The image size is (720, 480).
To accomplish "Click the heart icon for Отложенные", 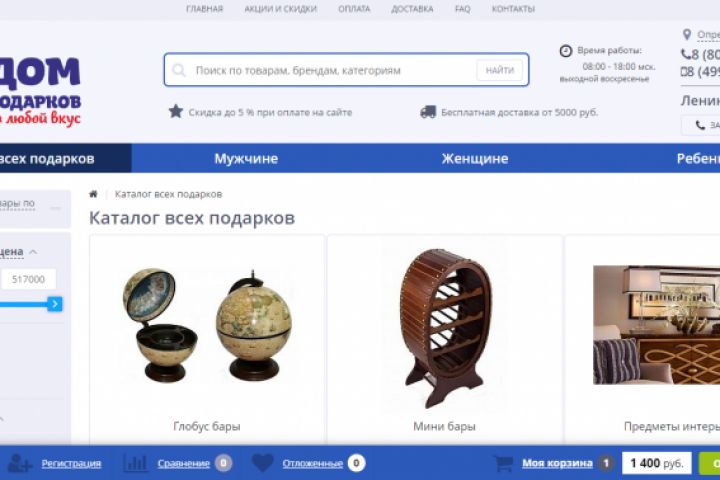I will click(x=263, y=463).
